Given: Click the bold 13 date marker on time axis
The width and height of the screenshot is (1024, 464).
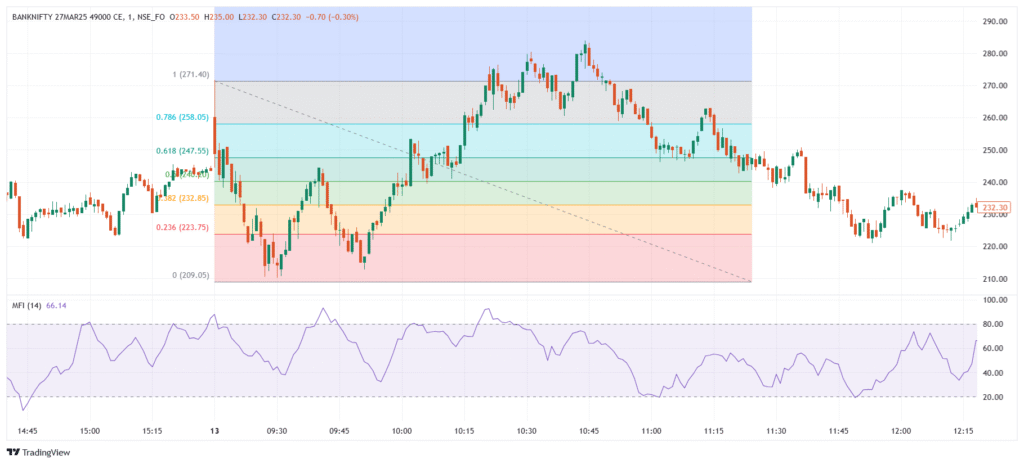Looking at the screenshot, I should (x=215, y=431).
